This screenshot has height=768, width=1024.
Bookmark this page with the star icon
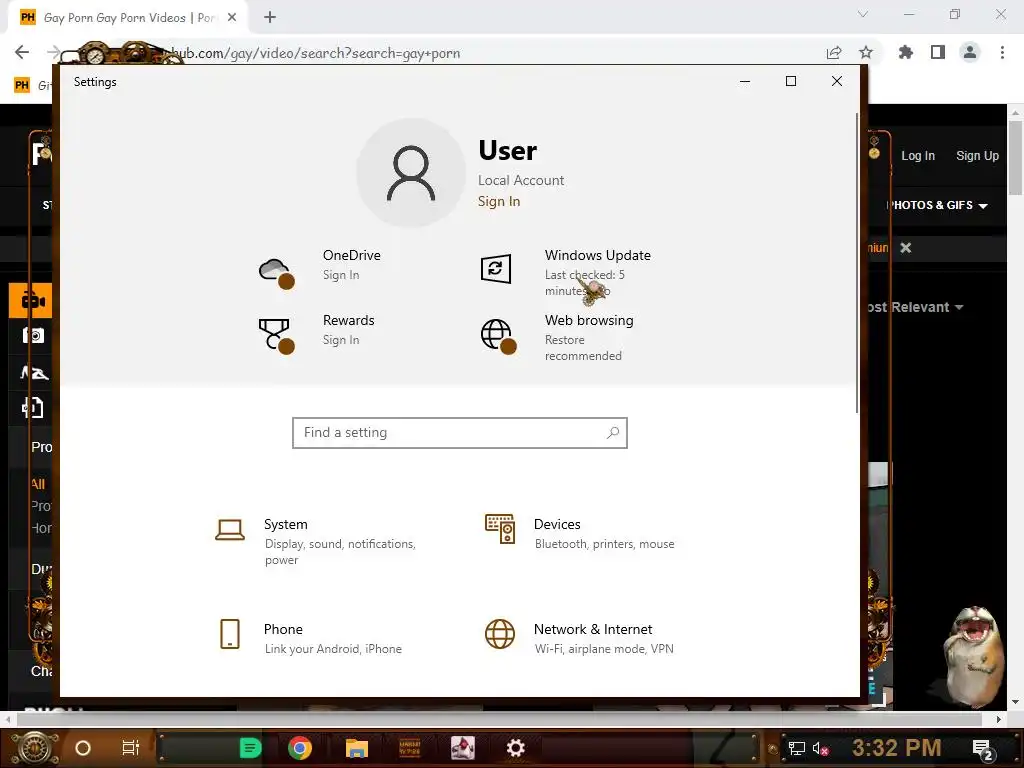click(x=866, y=53)
